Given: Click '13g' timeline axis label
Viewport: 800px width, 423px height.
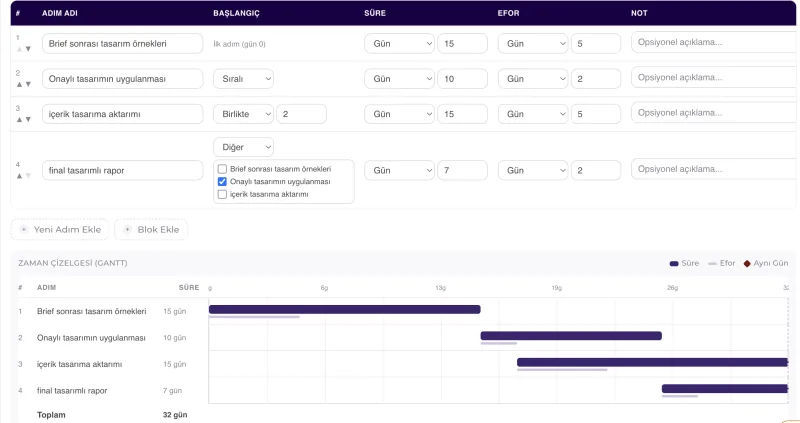Looking at the screenshot, I should (x=441, y=288).
